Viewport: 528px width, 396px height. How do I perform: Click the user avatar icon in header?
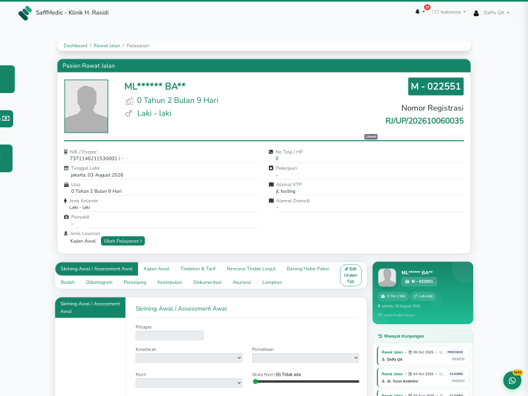pos(476,13)
